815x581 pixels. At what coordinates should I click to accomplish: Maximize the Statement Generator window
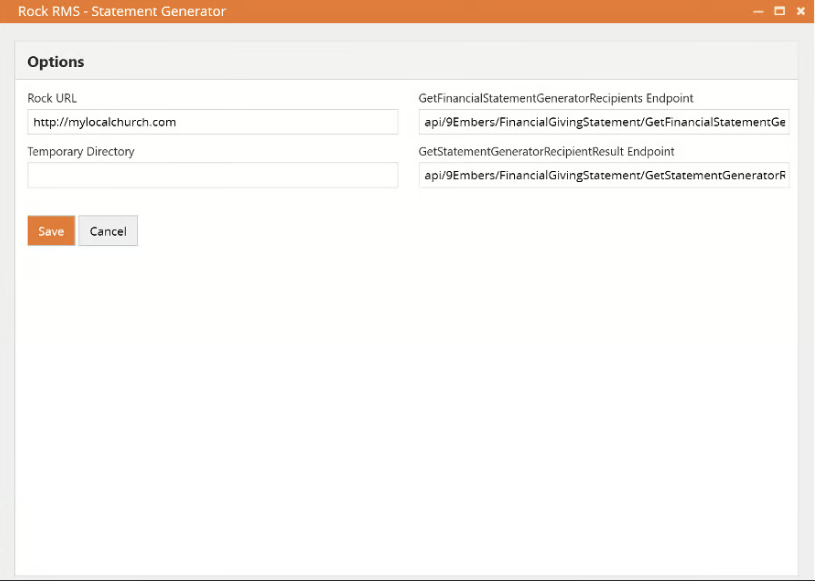coord(780,11)
